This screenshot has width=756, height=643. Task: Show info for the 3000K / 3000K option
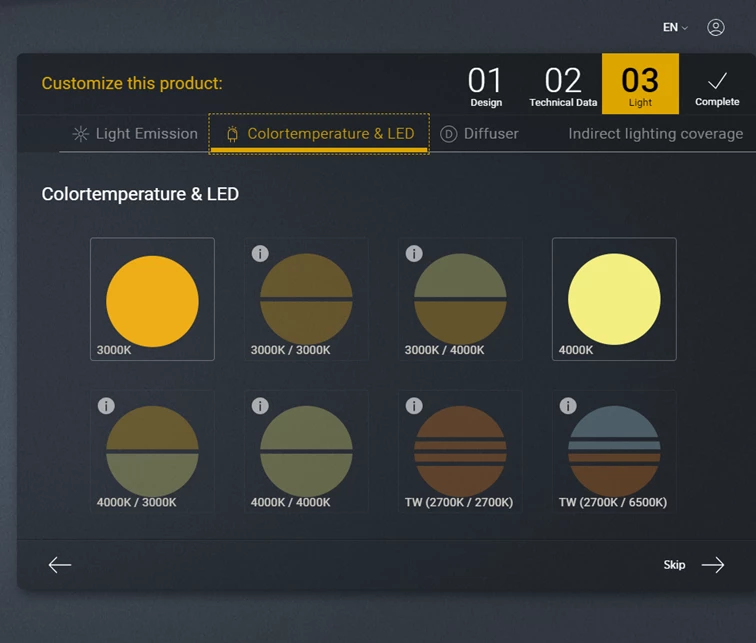pos(260,254)
